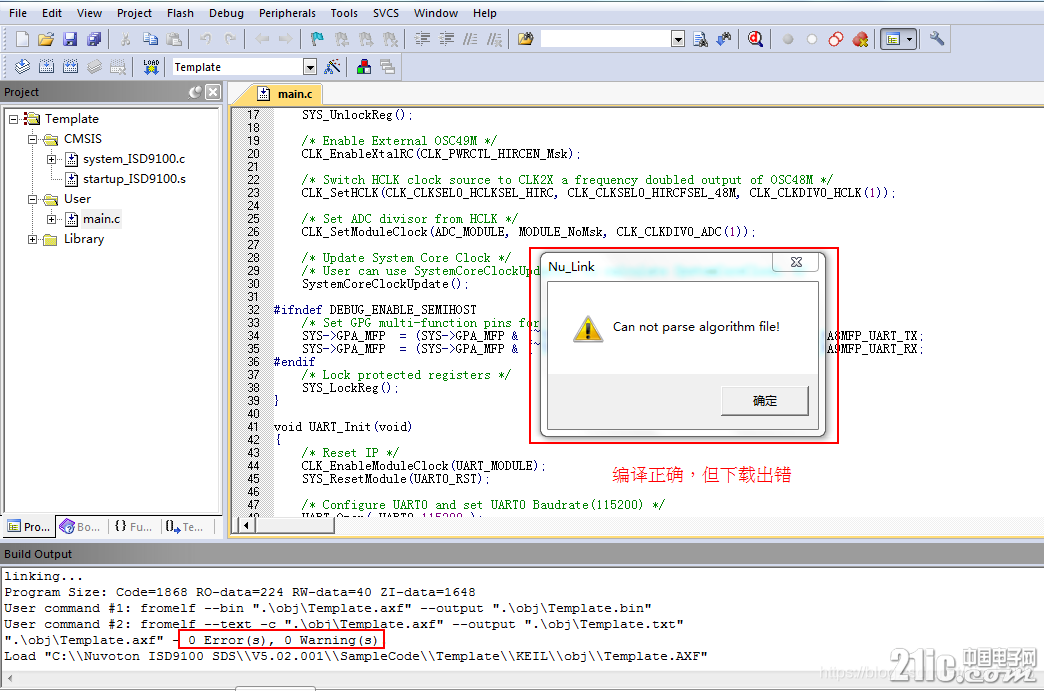Collapse the CMSIS folder node
Viewport: 1044px width, 691px height.
tap(32, 139)
